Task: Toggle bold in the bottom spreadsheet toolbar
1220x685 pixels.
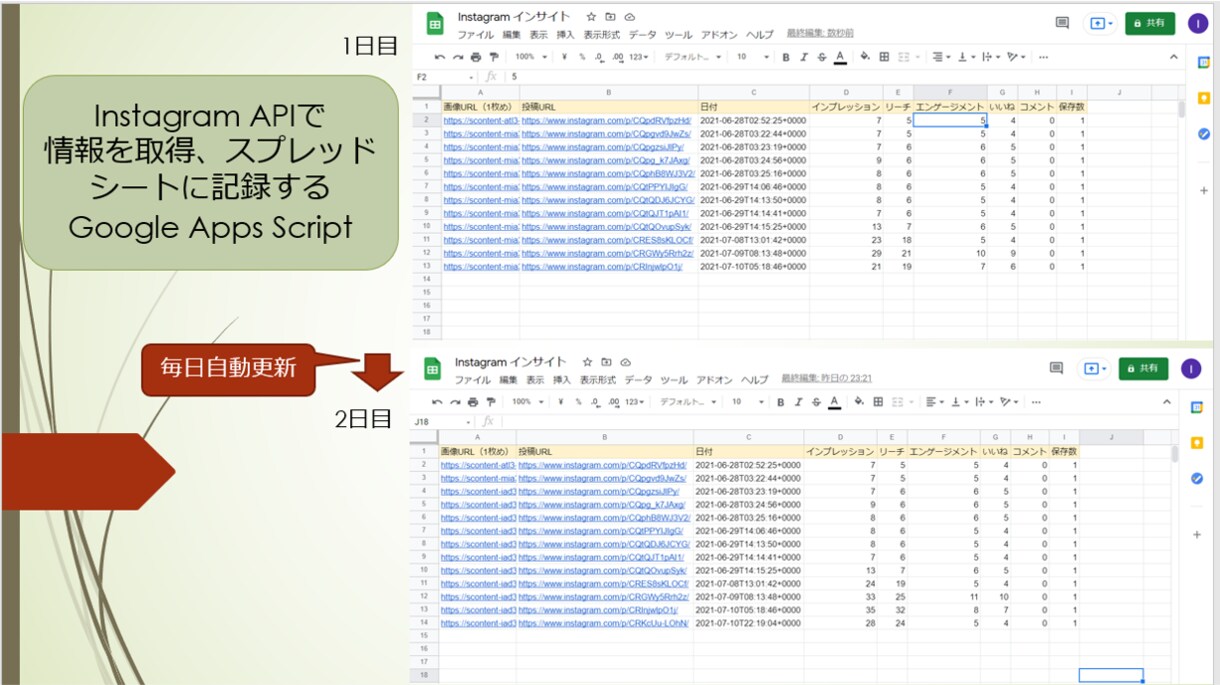Action: [781, 402]
